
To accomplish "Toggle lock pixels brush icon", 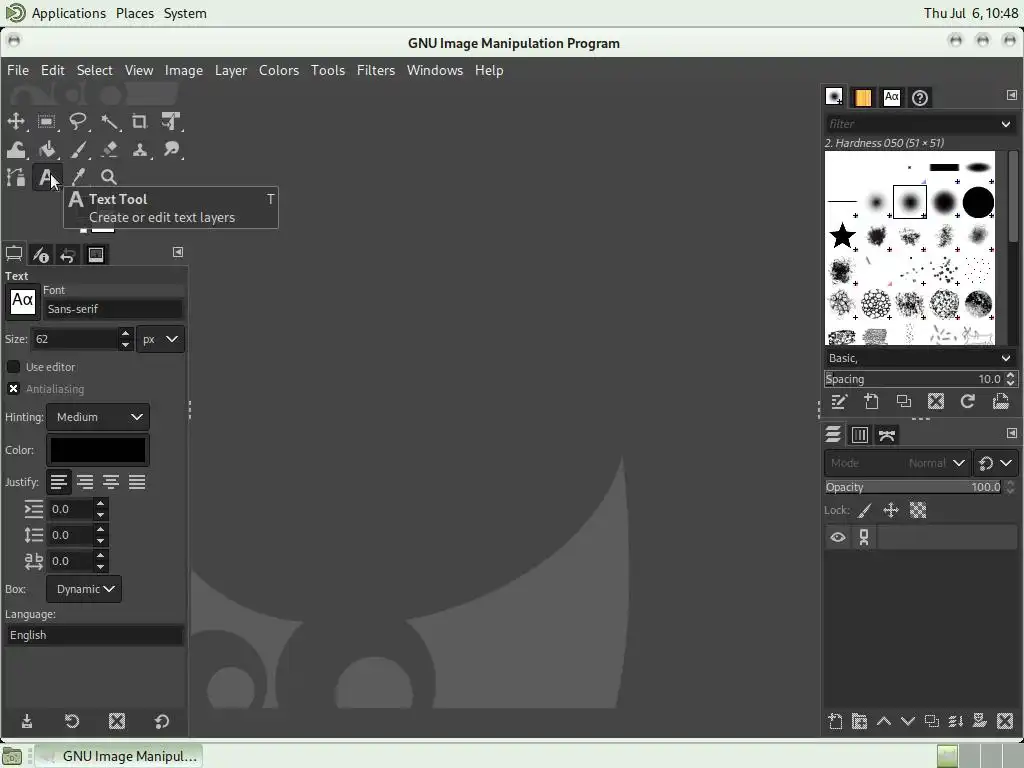I will 865,510.
